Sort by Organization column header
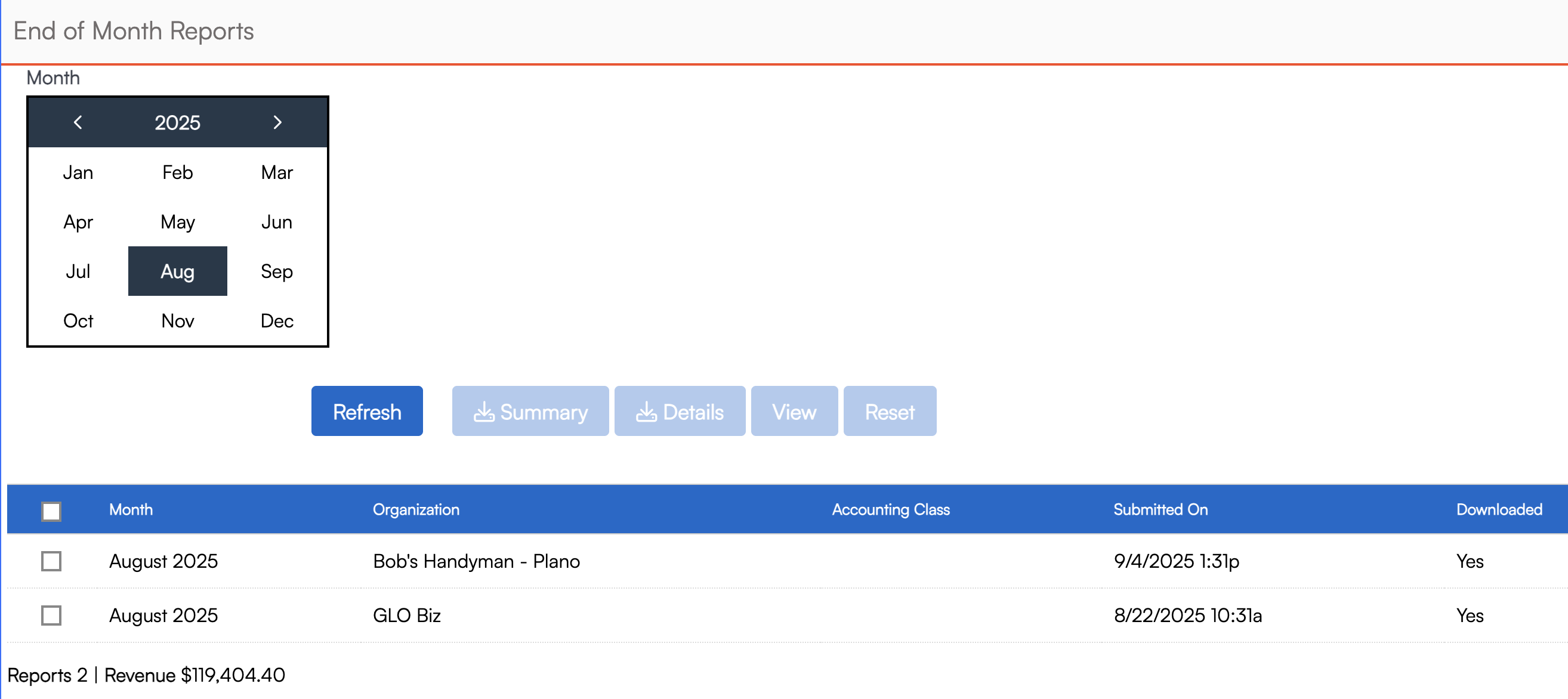 [x=416, y=510]
